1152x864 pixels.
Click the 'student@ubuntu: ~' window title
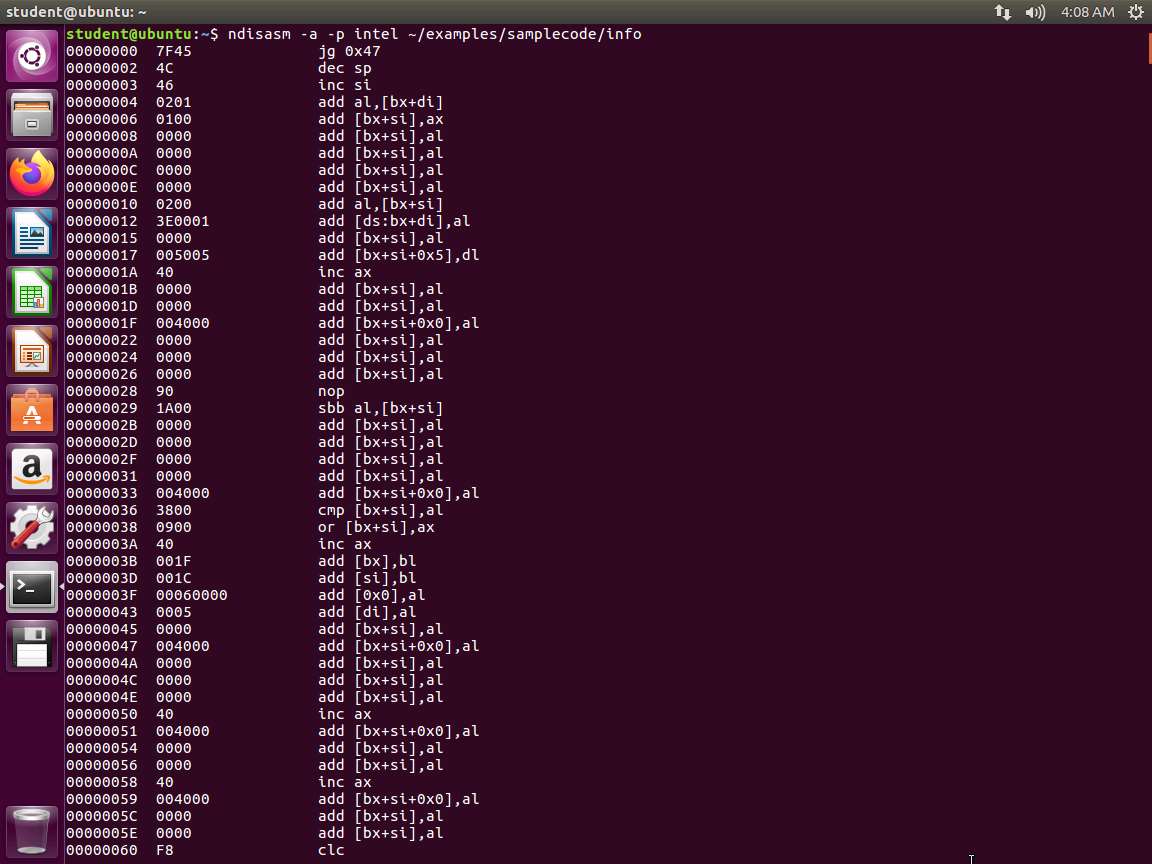(x=77, y=12)
